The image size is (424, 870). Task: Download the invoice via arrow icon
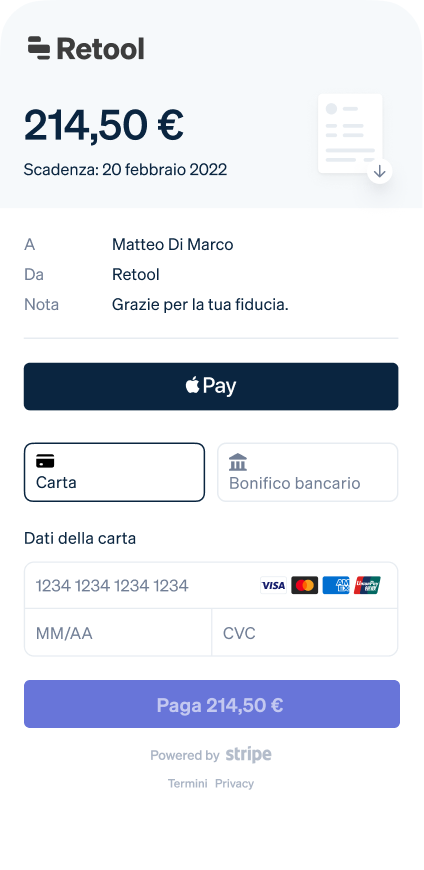(380, 171)
